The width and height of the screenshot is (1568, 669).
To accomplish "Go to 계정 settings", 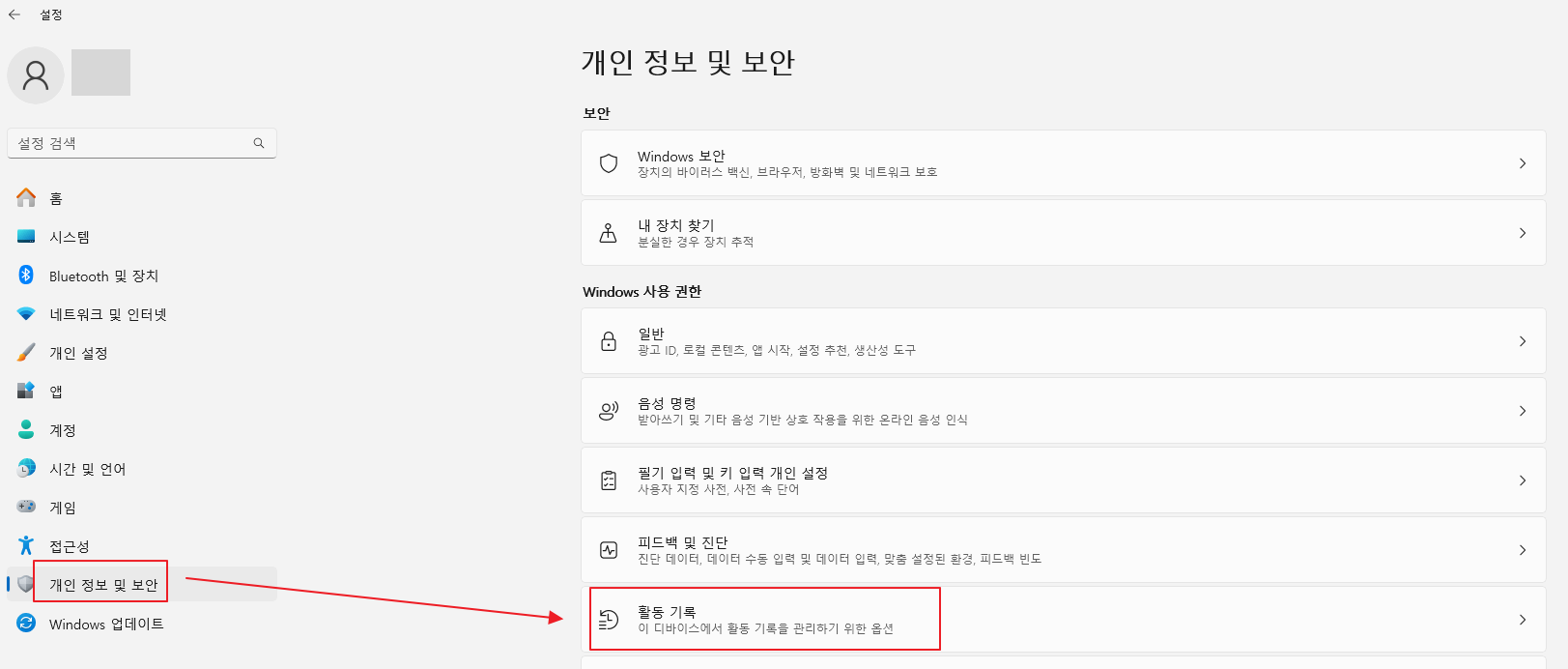I will click(x=142, y=430).
